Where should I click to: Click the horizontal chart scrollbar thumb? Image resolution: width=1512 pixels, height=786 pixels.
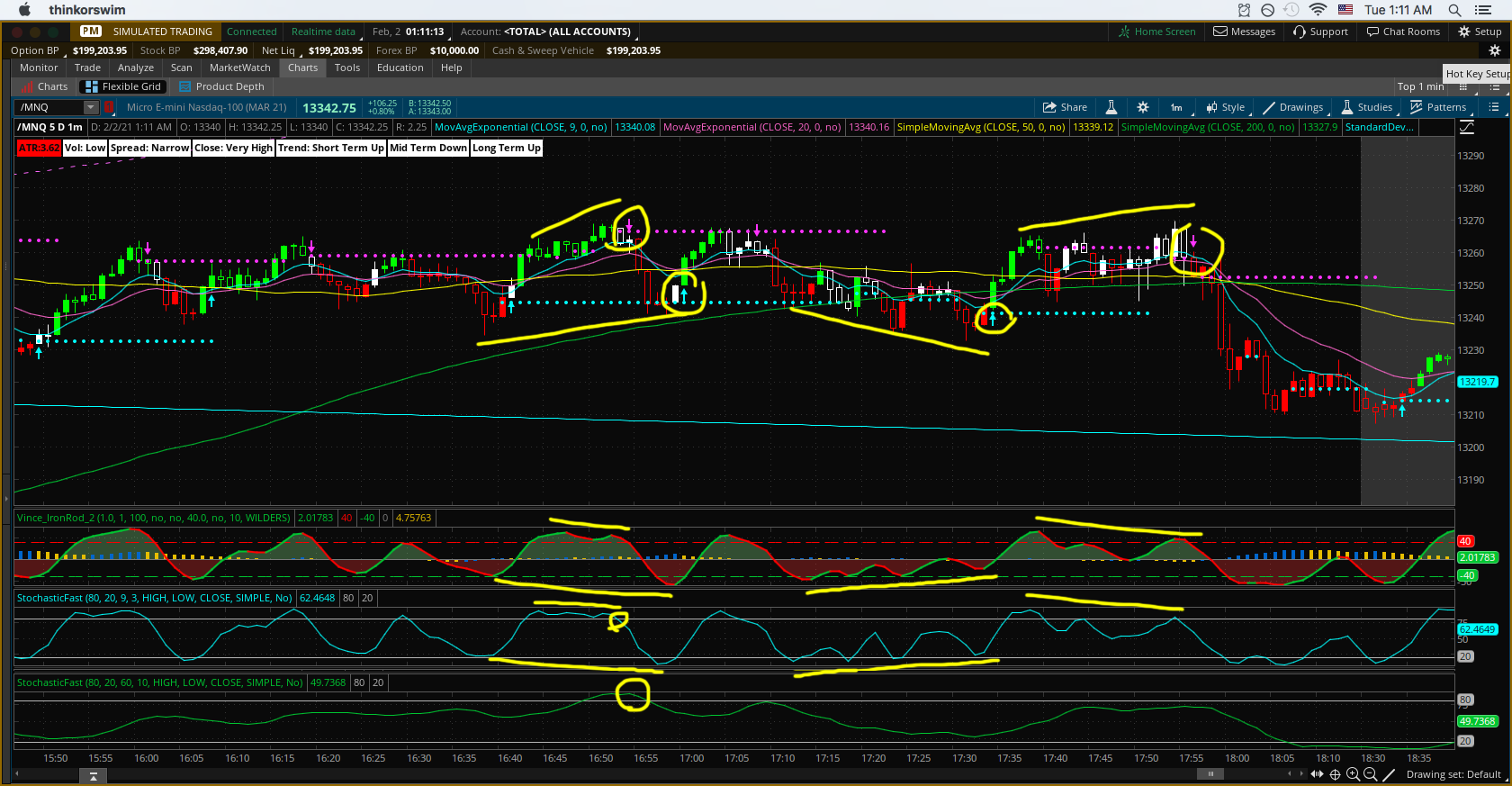[x=1210, y=773]
